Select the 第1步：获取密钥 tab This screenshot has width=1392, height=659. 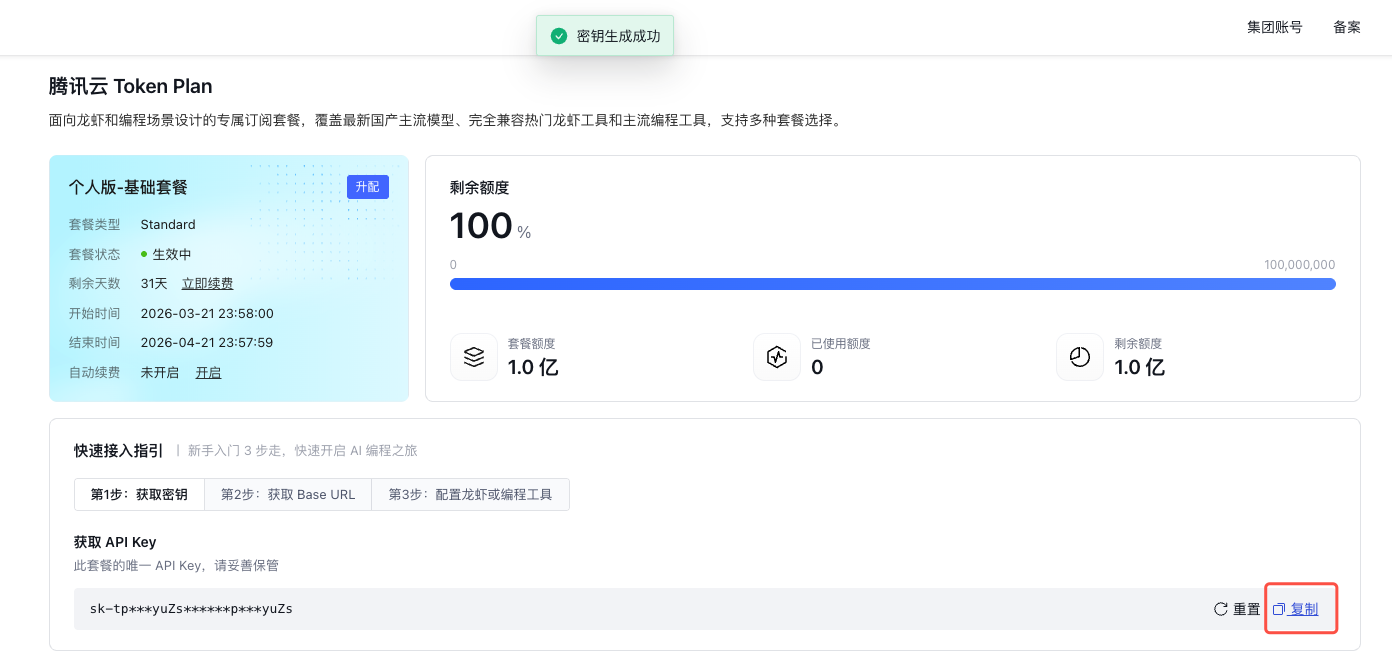(x=139, y=494)
